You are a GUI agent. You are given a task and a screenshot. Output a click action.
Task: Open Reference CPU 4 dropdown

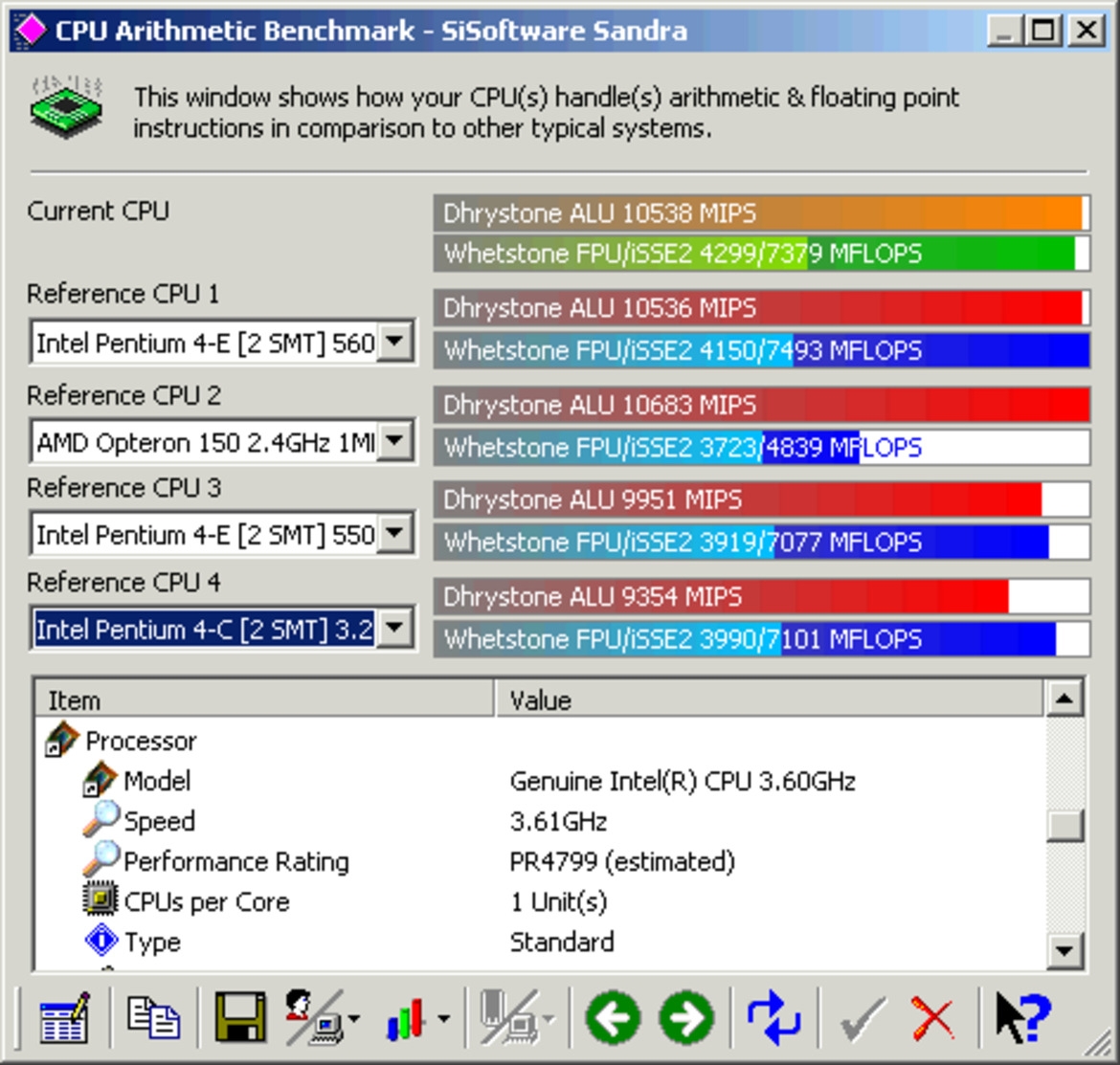pyautogui.click(x=395, y=628)
